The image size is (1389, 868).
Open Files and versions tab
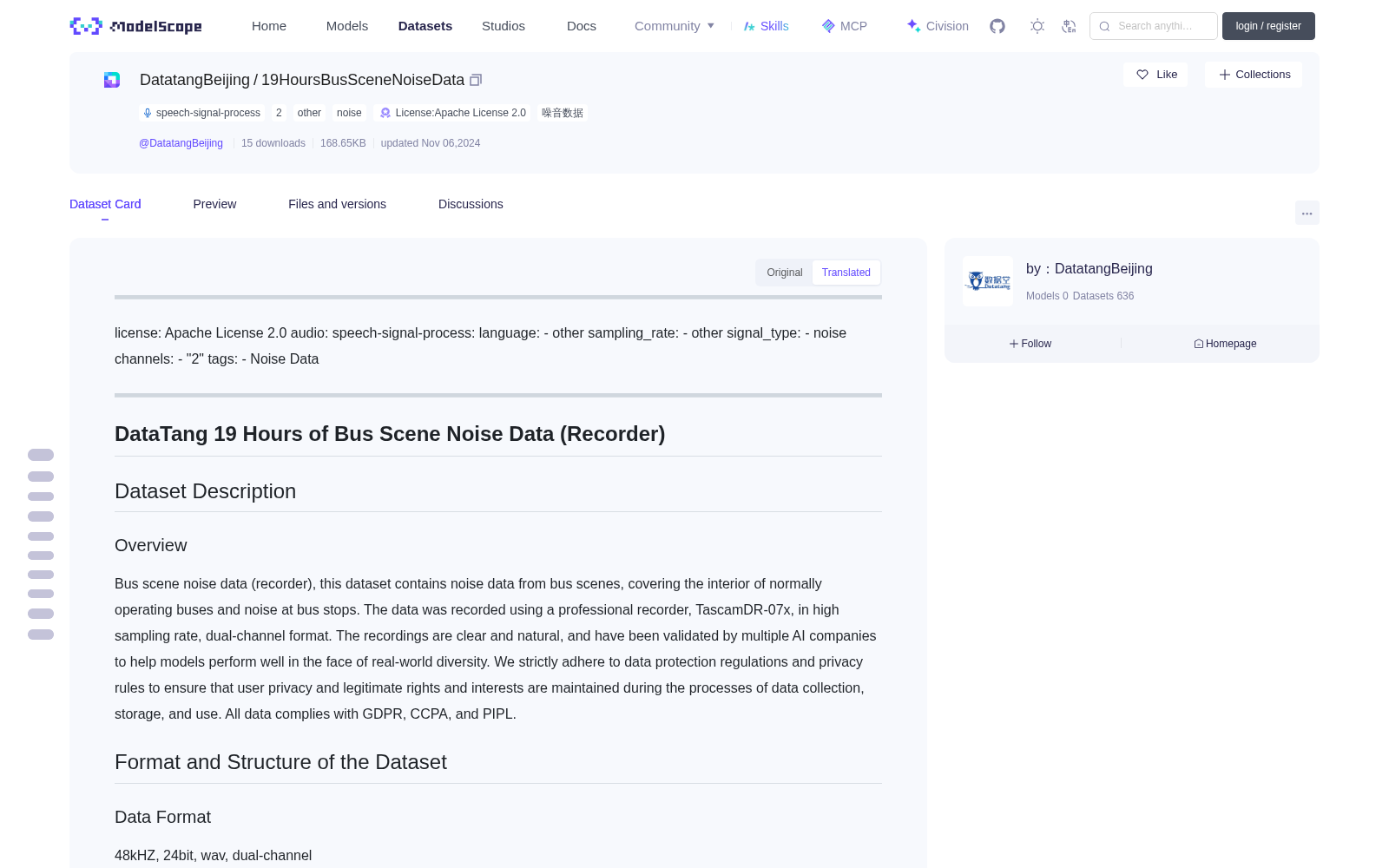click(x=337, y=204)
